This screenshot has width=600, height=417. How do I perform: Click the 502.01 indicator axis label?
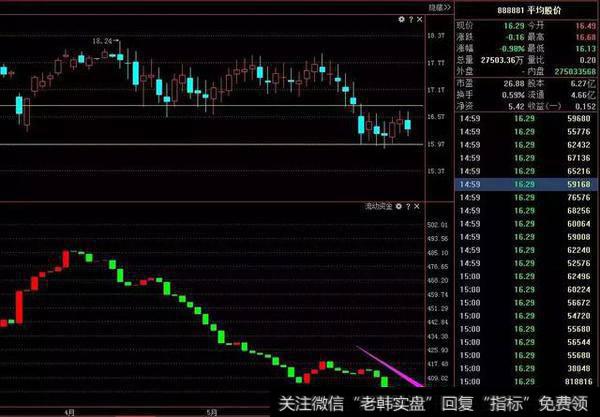click(437, 225)
